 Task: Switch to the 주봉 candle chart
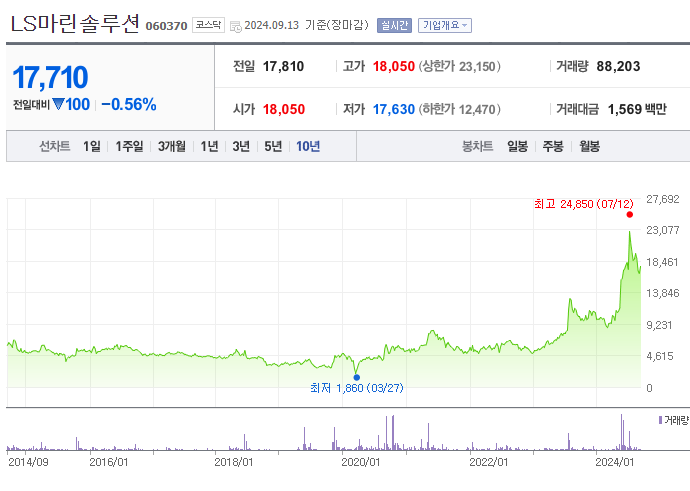553,146
